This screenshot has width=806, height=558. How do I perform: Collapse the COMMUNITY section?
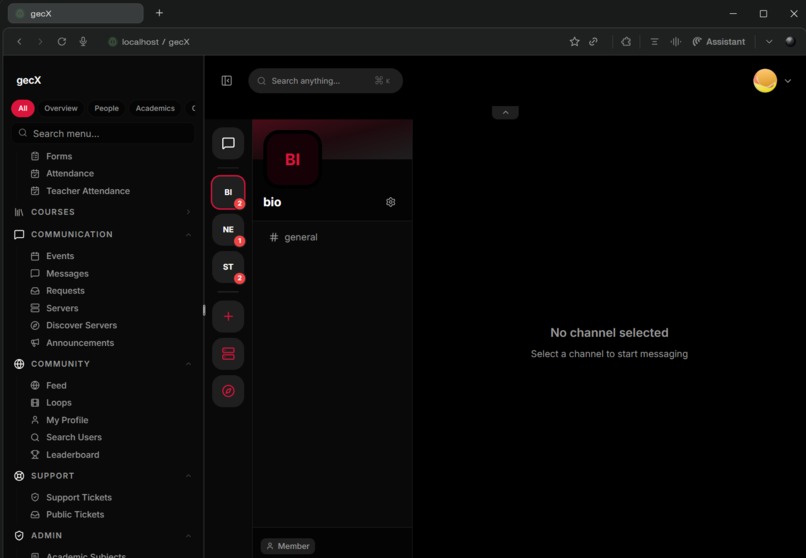pos(103,364)
